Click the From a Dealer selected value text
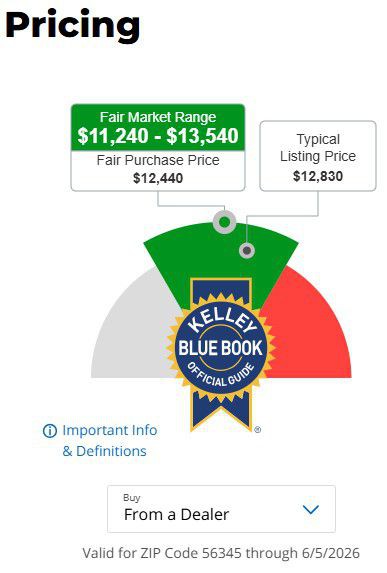Viewport: 387px width, 573px height. click(177, 515)
